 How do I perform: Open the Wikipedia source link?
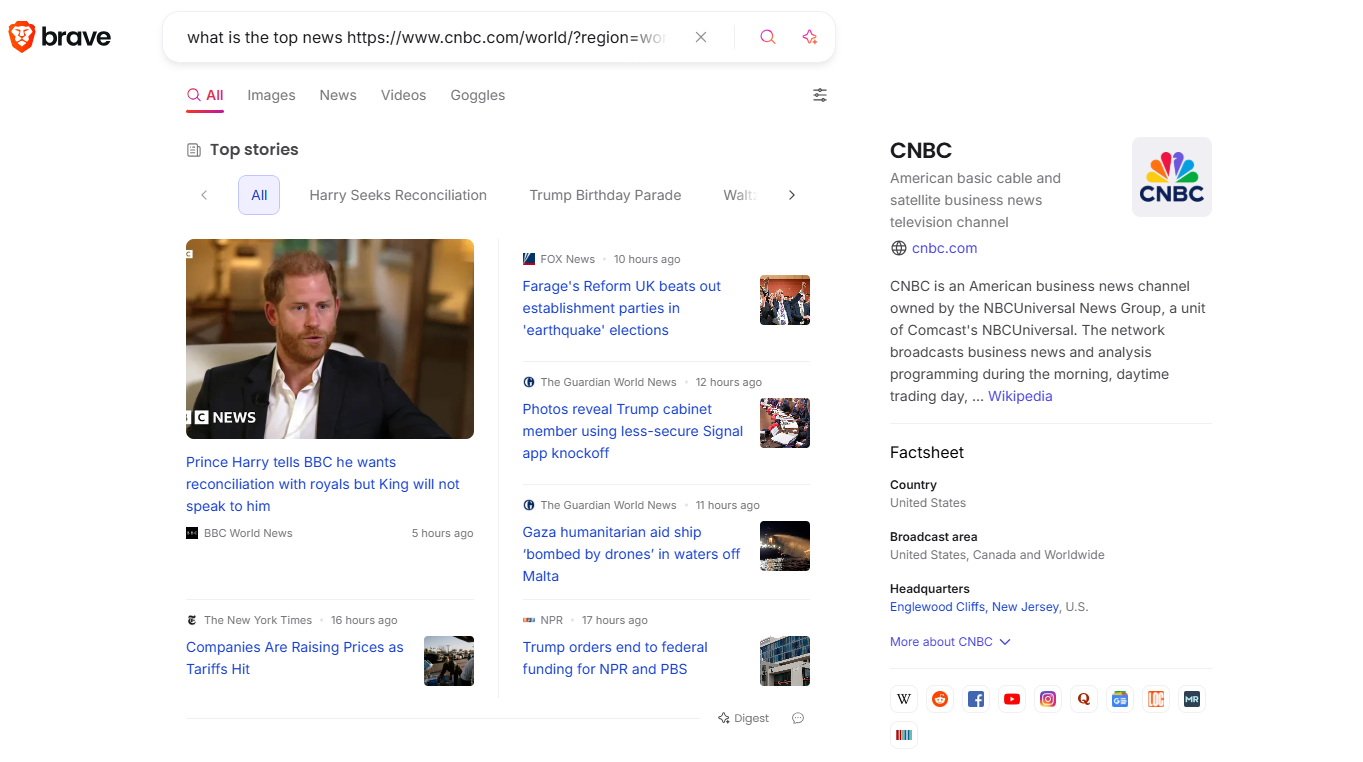[1020, 396]
